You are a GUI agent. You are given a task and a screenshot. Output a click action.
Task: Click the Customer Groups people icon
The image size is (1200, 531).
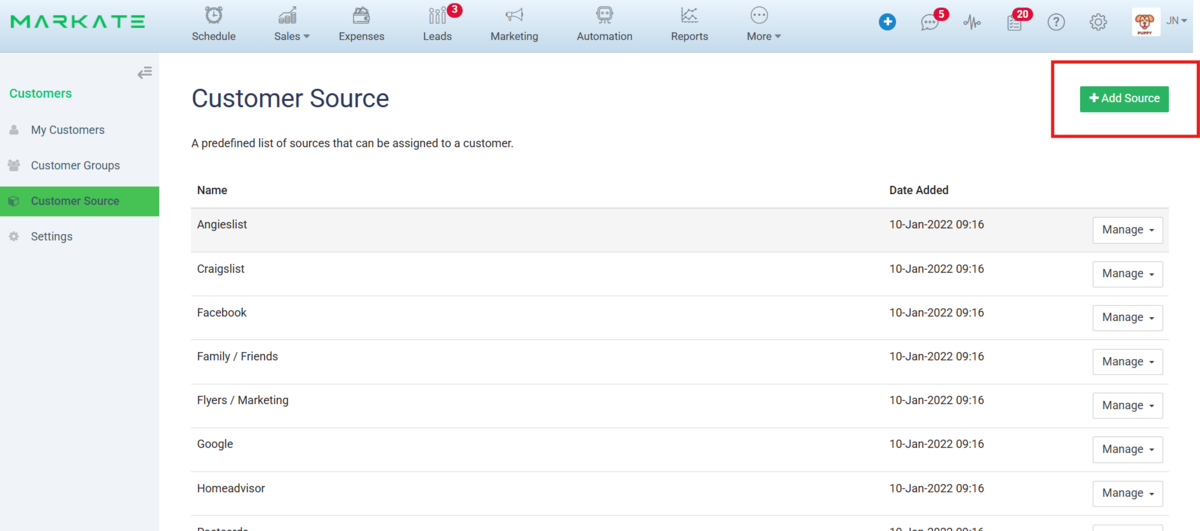pos(14,165)
